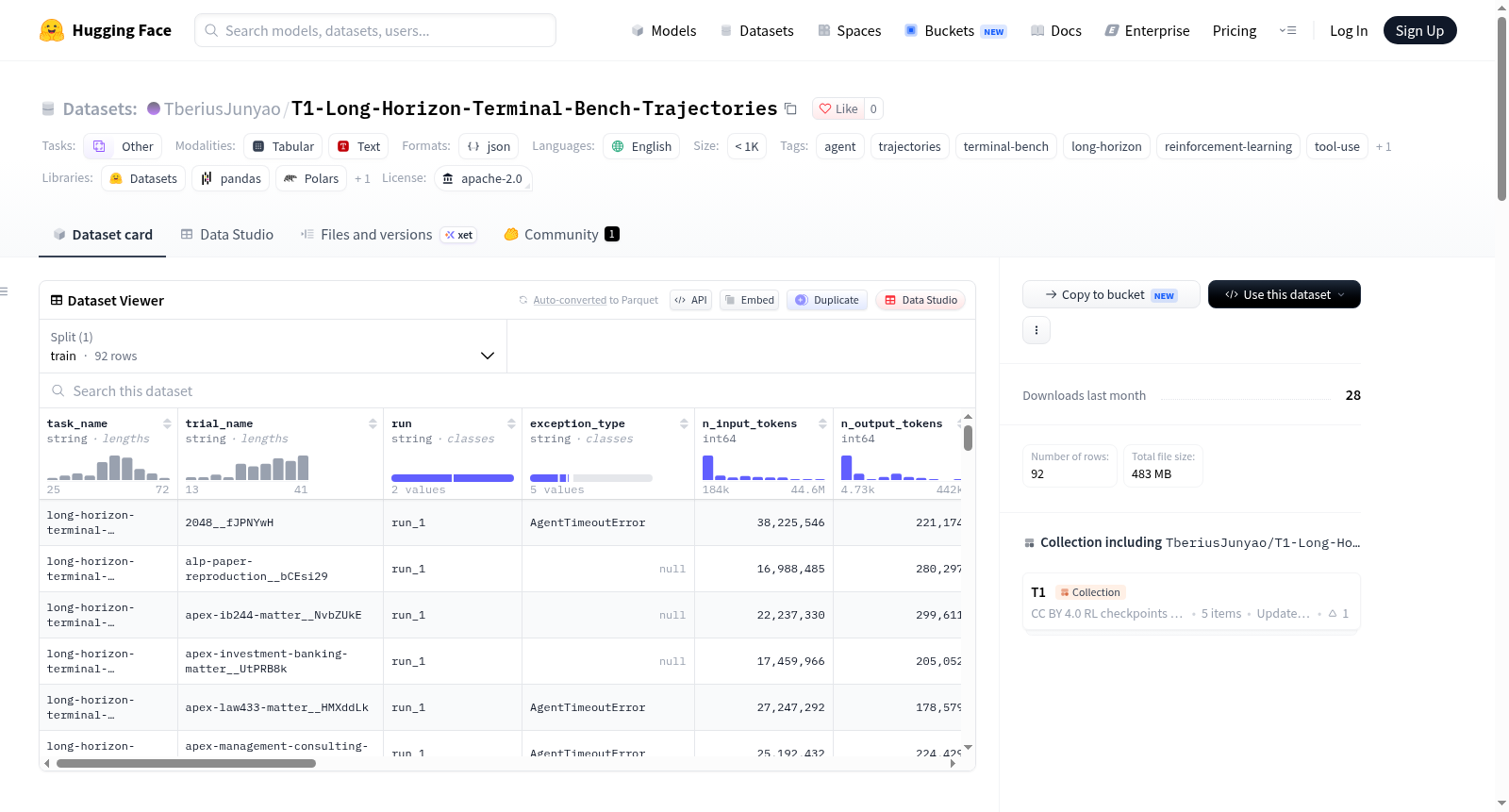Select the apache-2.0 license tag
The width and height of the screenshot is (1509, 812).
point(483,178)
